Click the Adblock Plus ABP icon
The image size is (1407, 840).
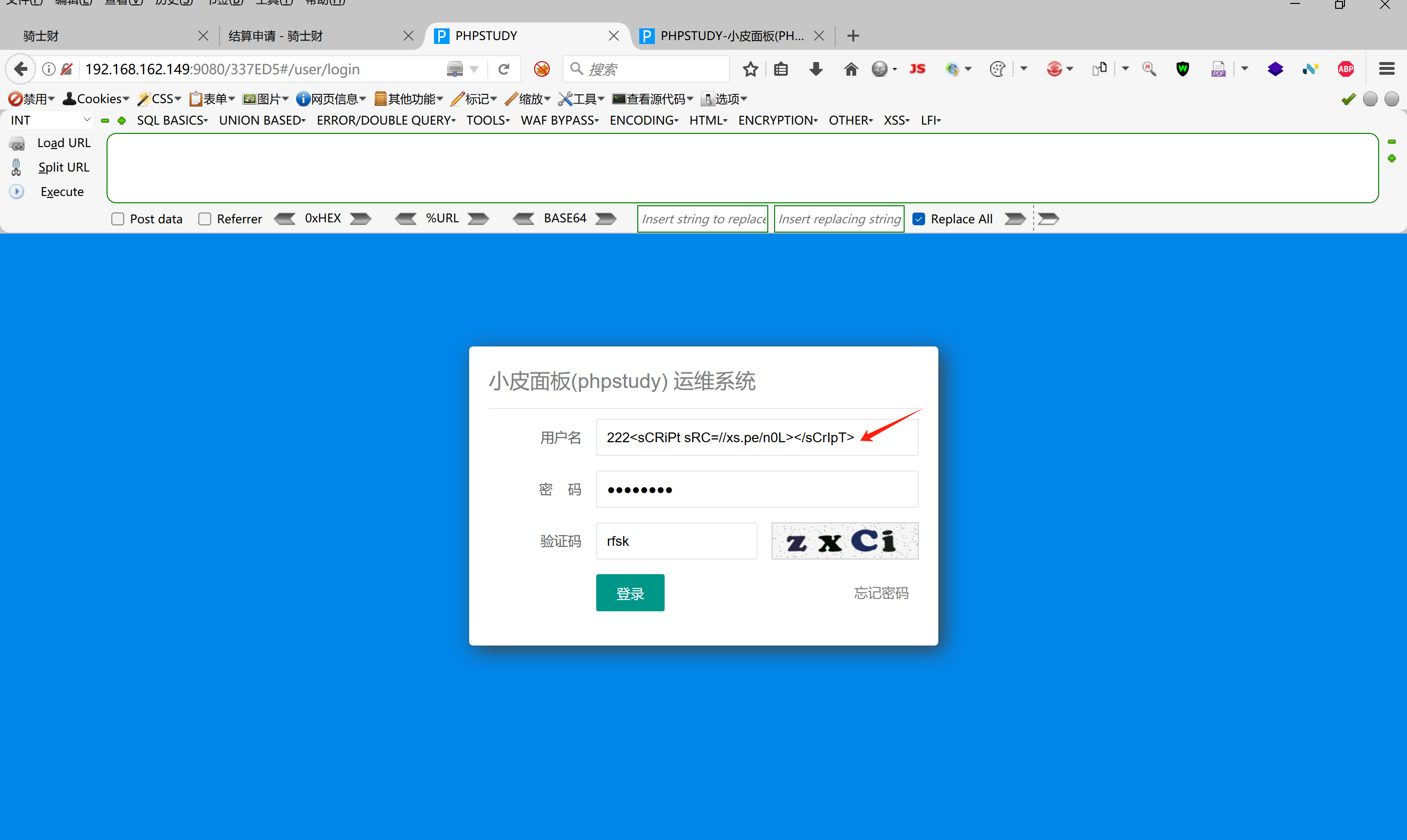(x=1345, y=69)
